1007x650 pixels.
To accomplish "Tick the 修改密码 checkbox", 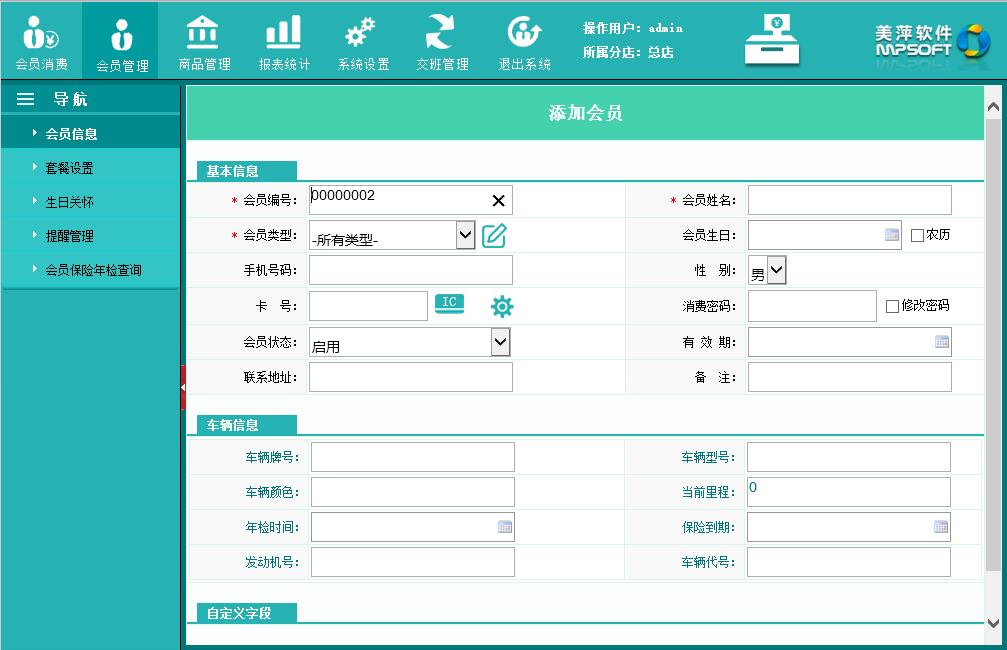I will [892, 306].
